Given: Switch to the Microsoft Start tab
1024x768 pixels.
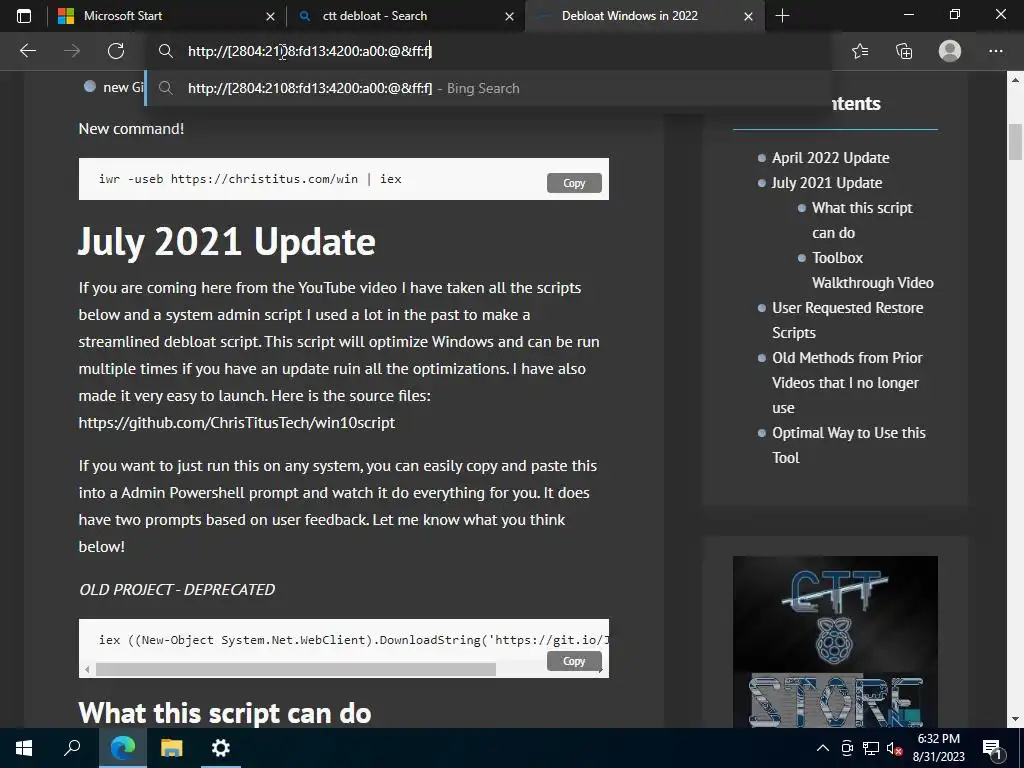Looking at the screenshot, I should click(167, 16).
